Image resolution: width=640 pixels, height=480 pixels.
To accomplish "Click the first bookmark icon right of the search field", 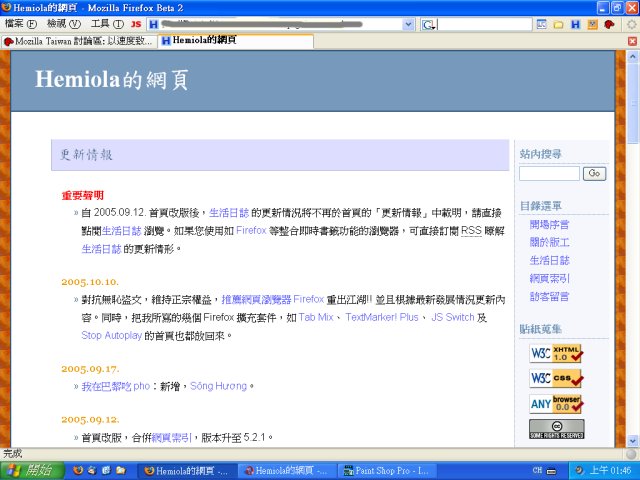I will click(x=541, y=24).
